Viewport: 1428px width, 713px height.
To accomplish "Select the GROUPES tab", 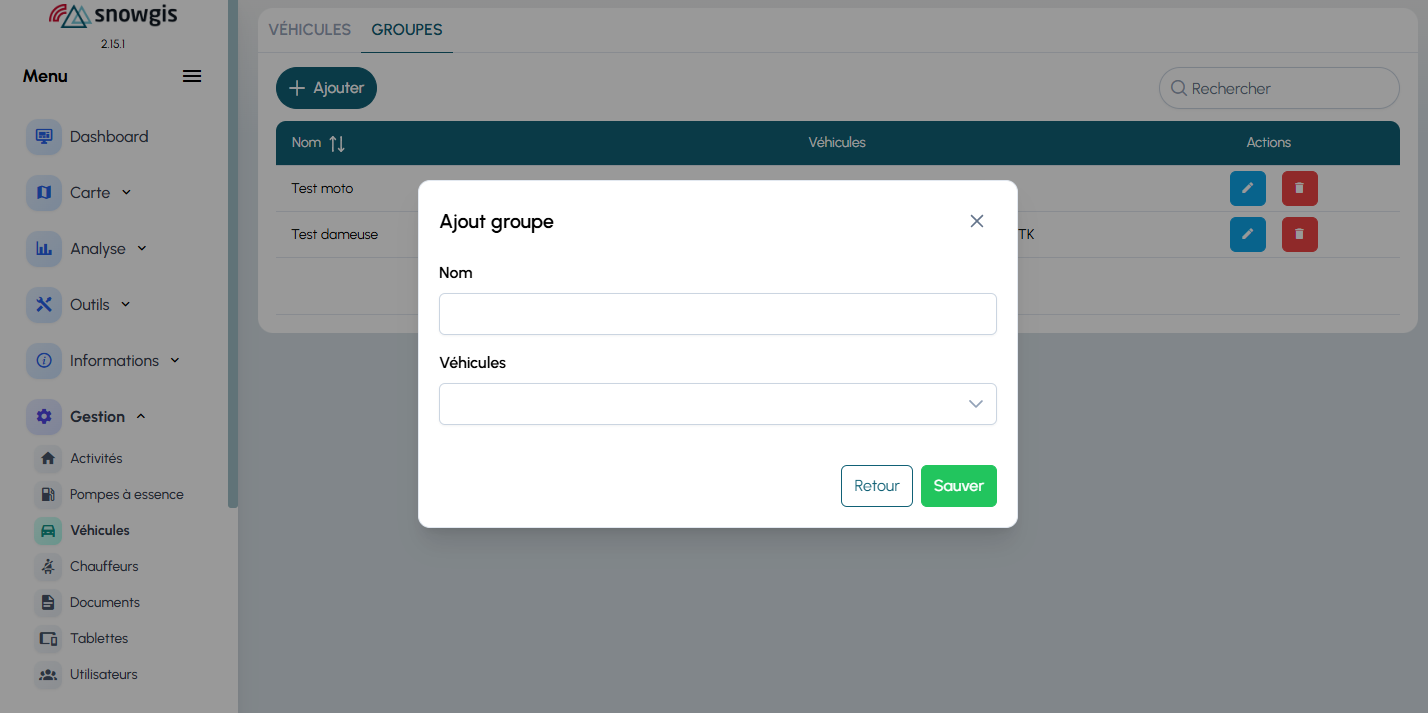I will [407, 30].
